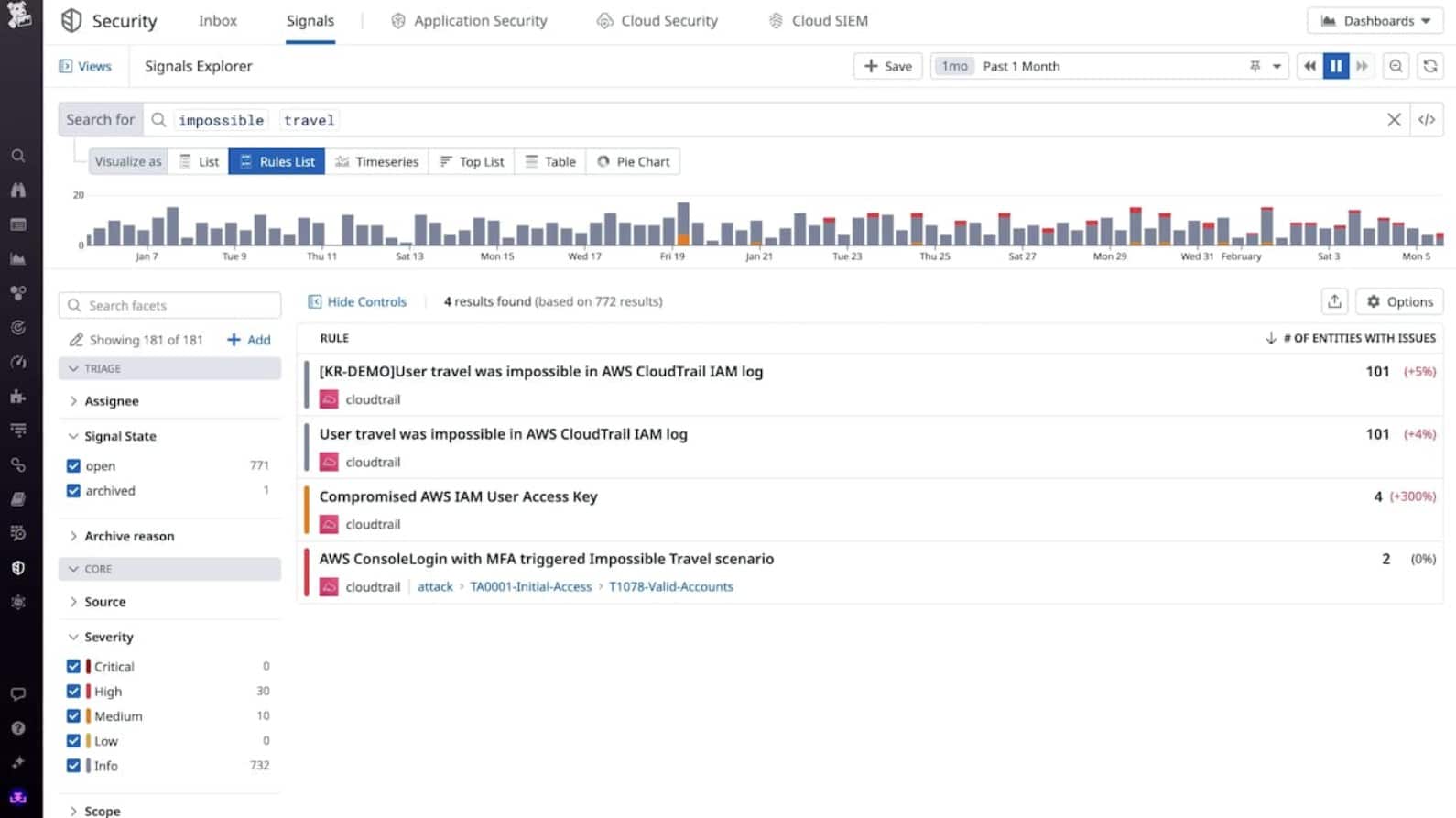Open the binoculars watchdog icon in sidebar
The width and height of the screenshot is (1456, 818).
tap(17, 191)
